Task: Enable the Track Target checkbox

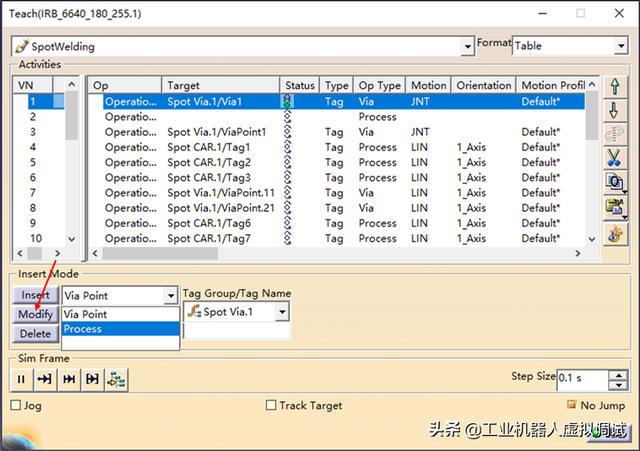Action: pyautogui.click(x=271, y=405)
